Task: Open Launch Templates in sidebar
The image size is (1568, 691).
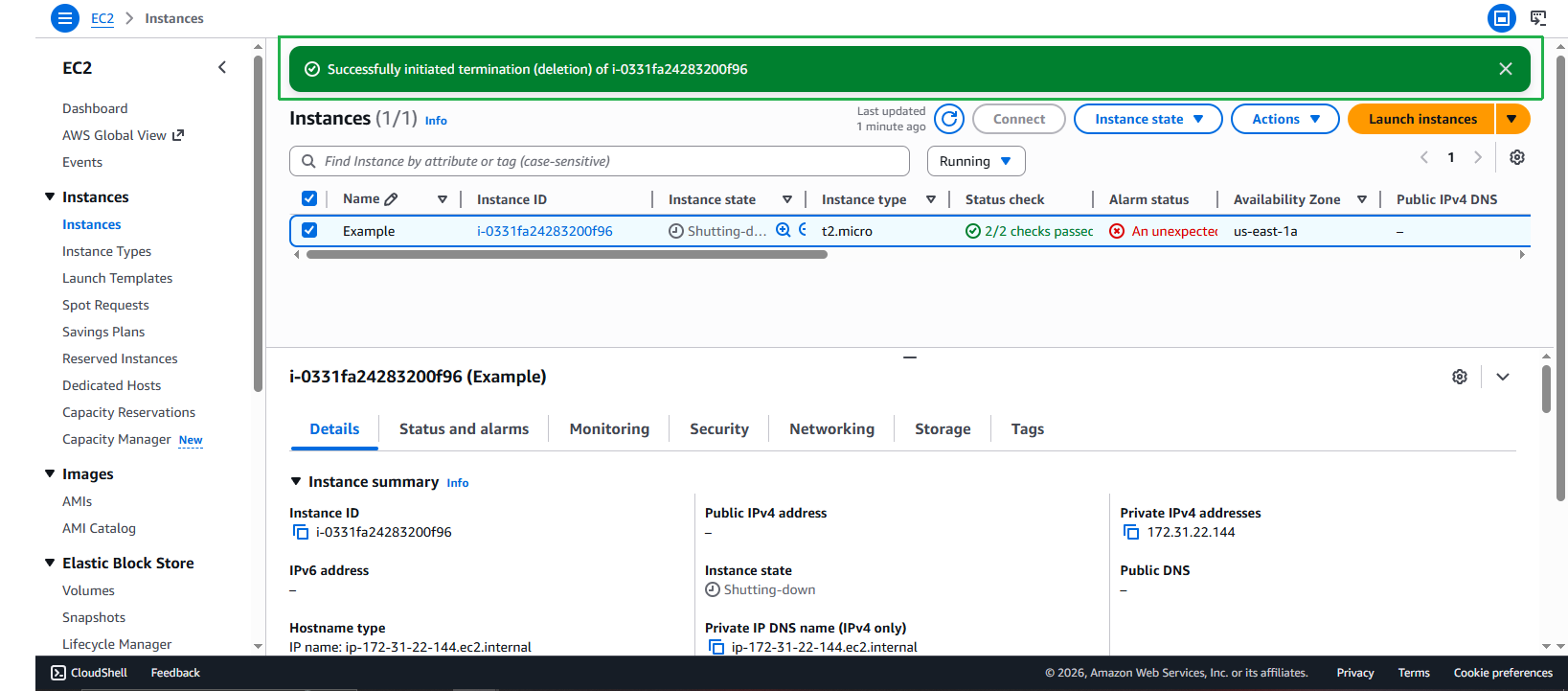Action: [118, 278]
